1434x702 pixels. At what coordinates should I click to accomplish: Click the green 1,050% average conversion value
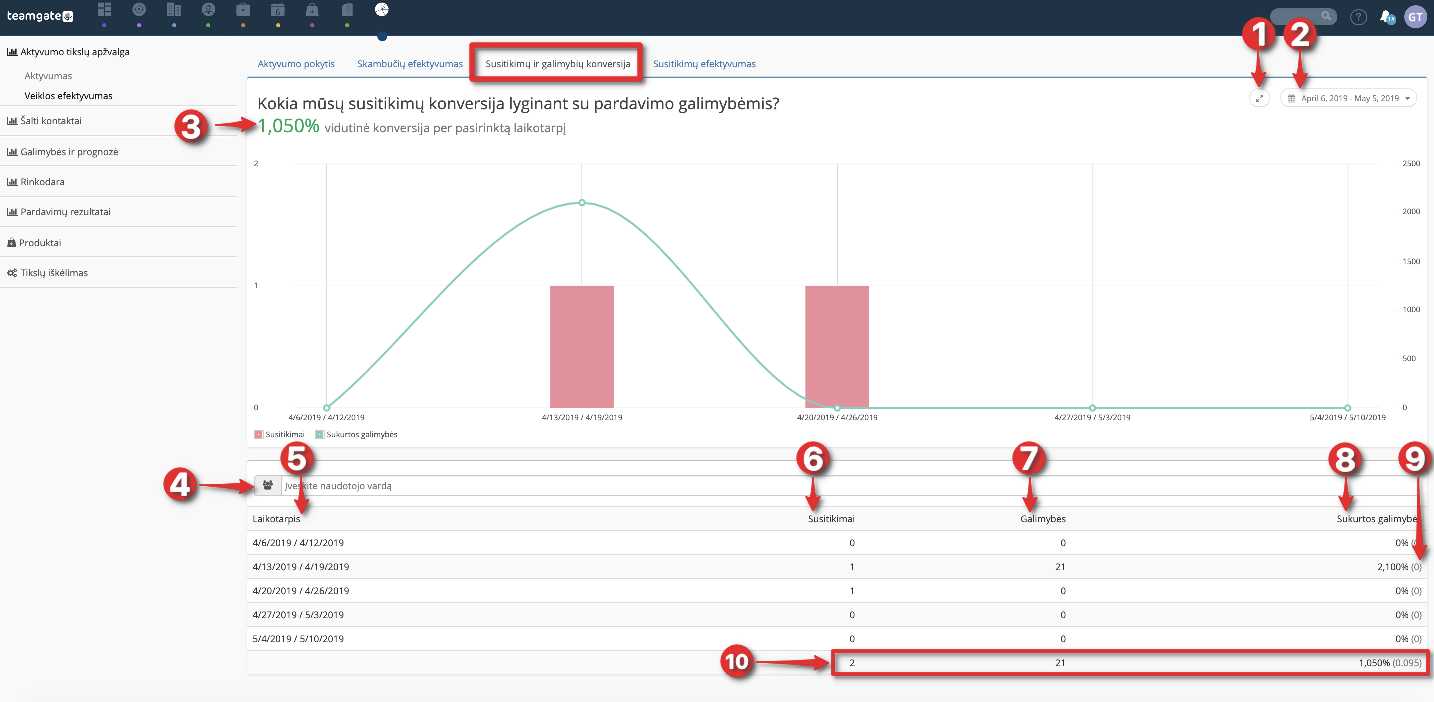coord(288,126)
